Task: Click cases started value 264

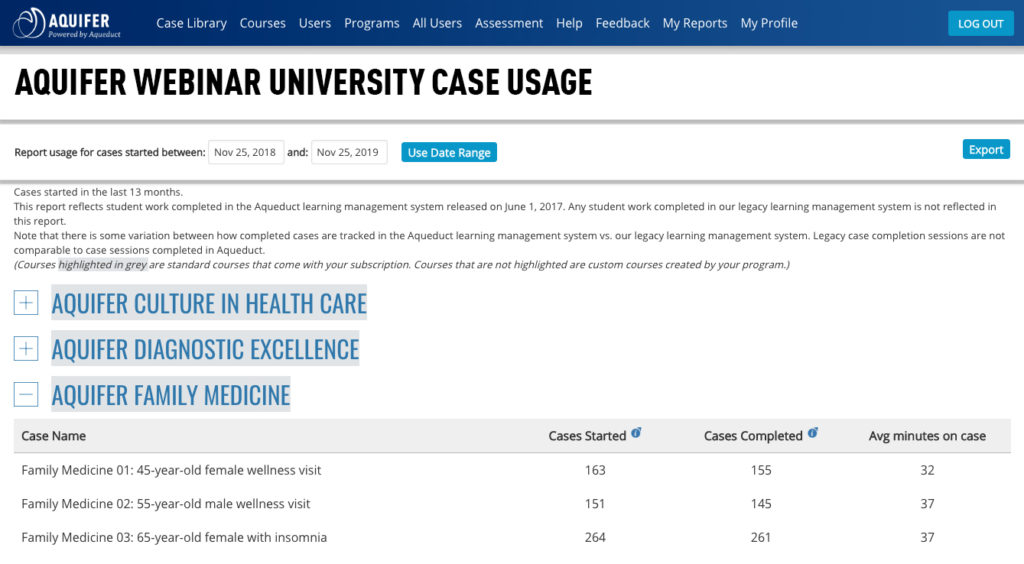Action: [595, 537]
